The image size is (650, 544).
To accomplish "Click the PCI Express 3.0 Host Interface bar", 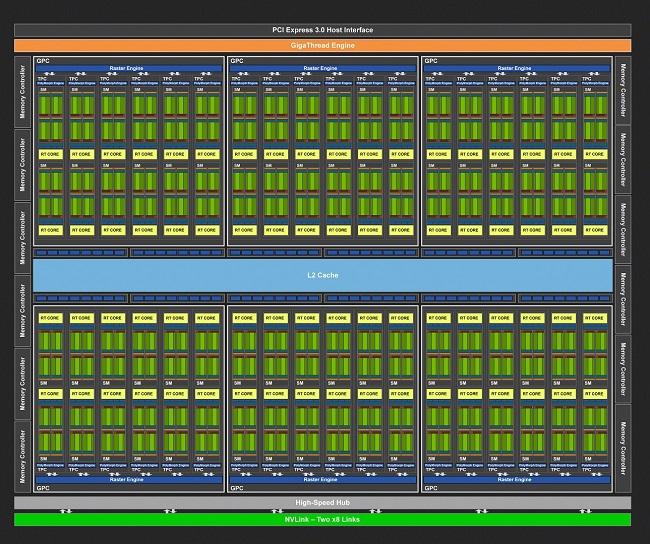I will pos(323,30).
